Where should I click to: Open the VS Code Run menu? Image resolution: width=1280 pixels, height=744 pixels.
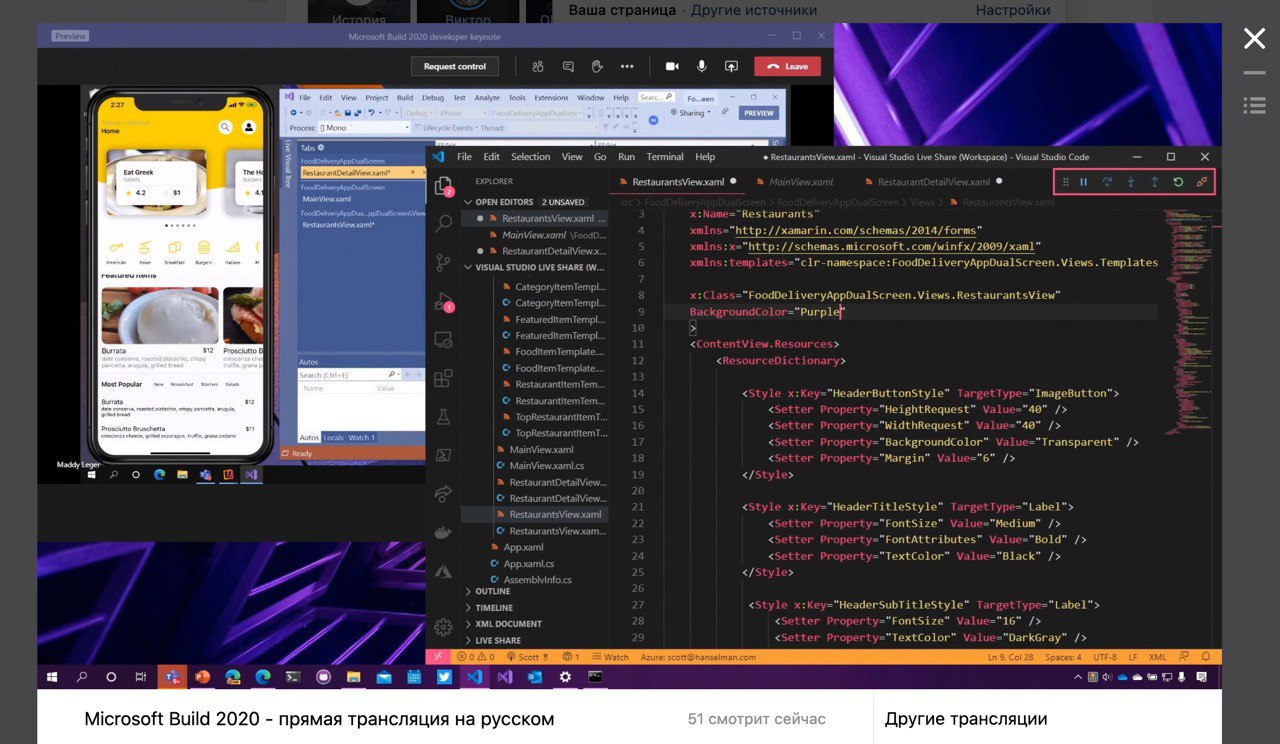(626, 157)
